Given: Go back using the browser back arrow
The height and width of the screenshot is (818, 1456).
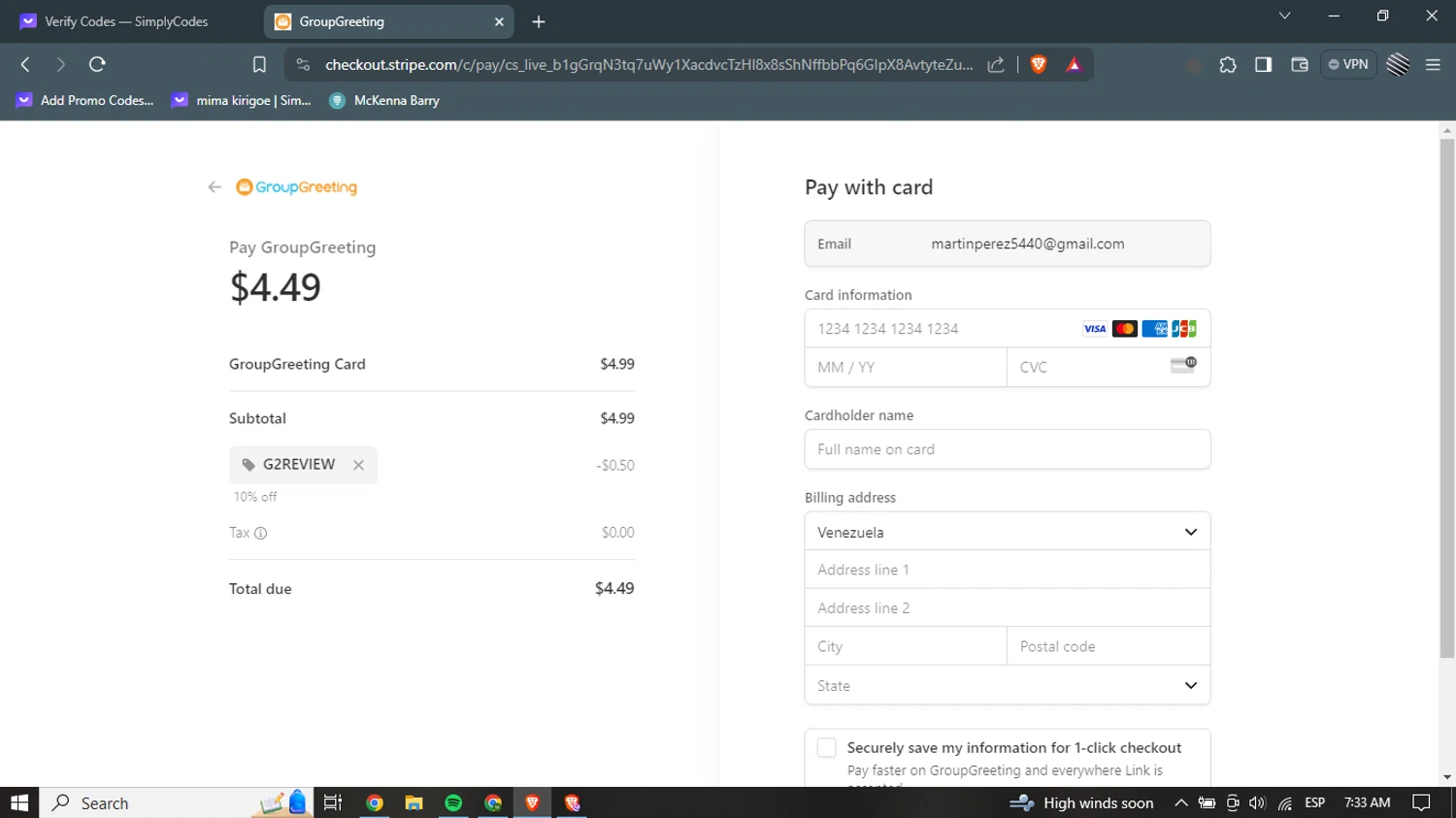Looking at the screenshot, I should click(26, 64).
